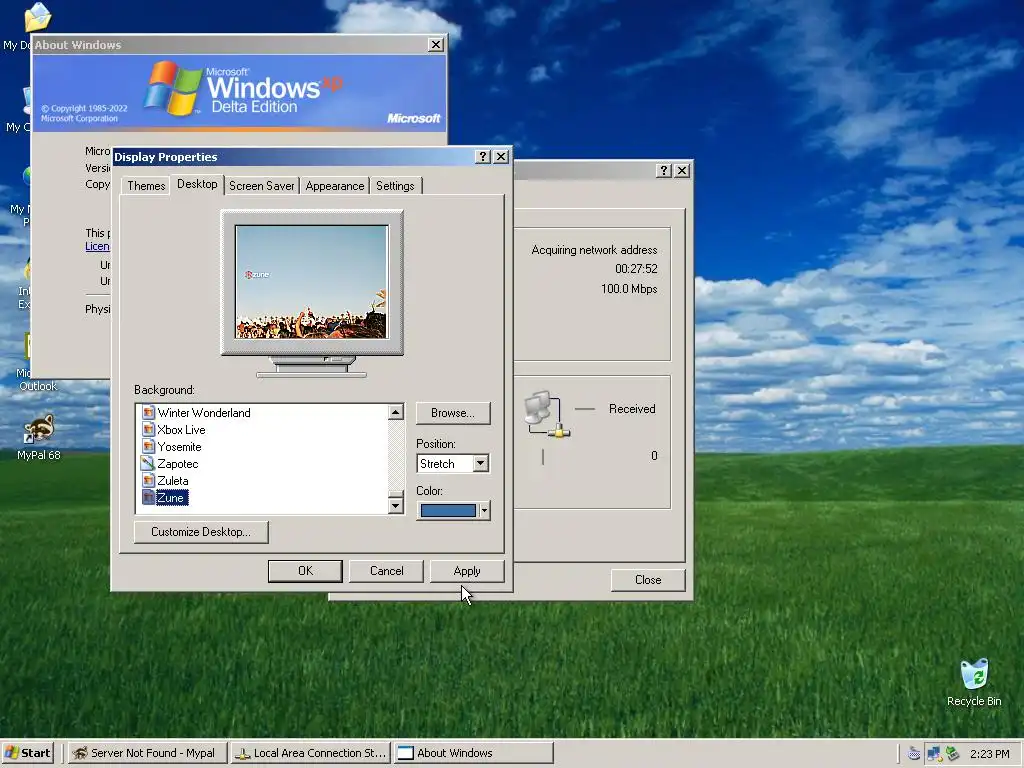The width and height of the screenshot is (1024, 768).
Task: Click the Zune wallpaper icon
Action: point(148,498)
